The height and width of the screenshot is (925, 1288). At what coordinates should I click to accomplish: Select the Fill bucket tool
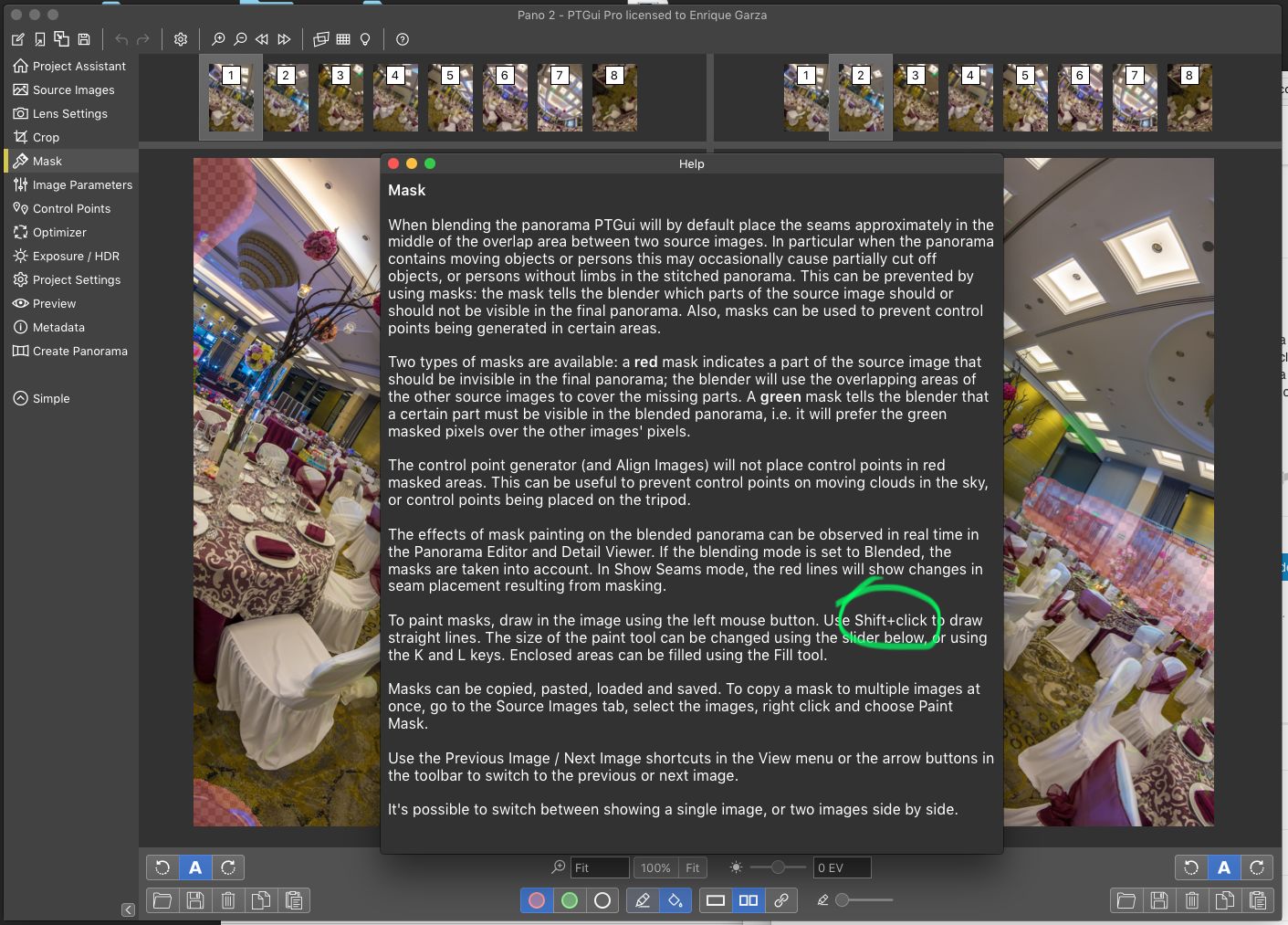675,900
